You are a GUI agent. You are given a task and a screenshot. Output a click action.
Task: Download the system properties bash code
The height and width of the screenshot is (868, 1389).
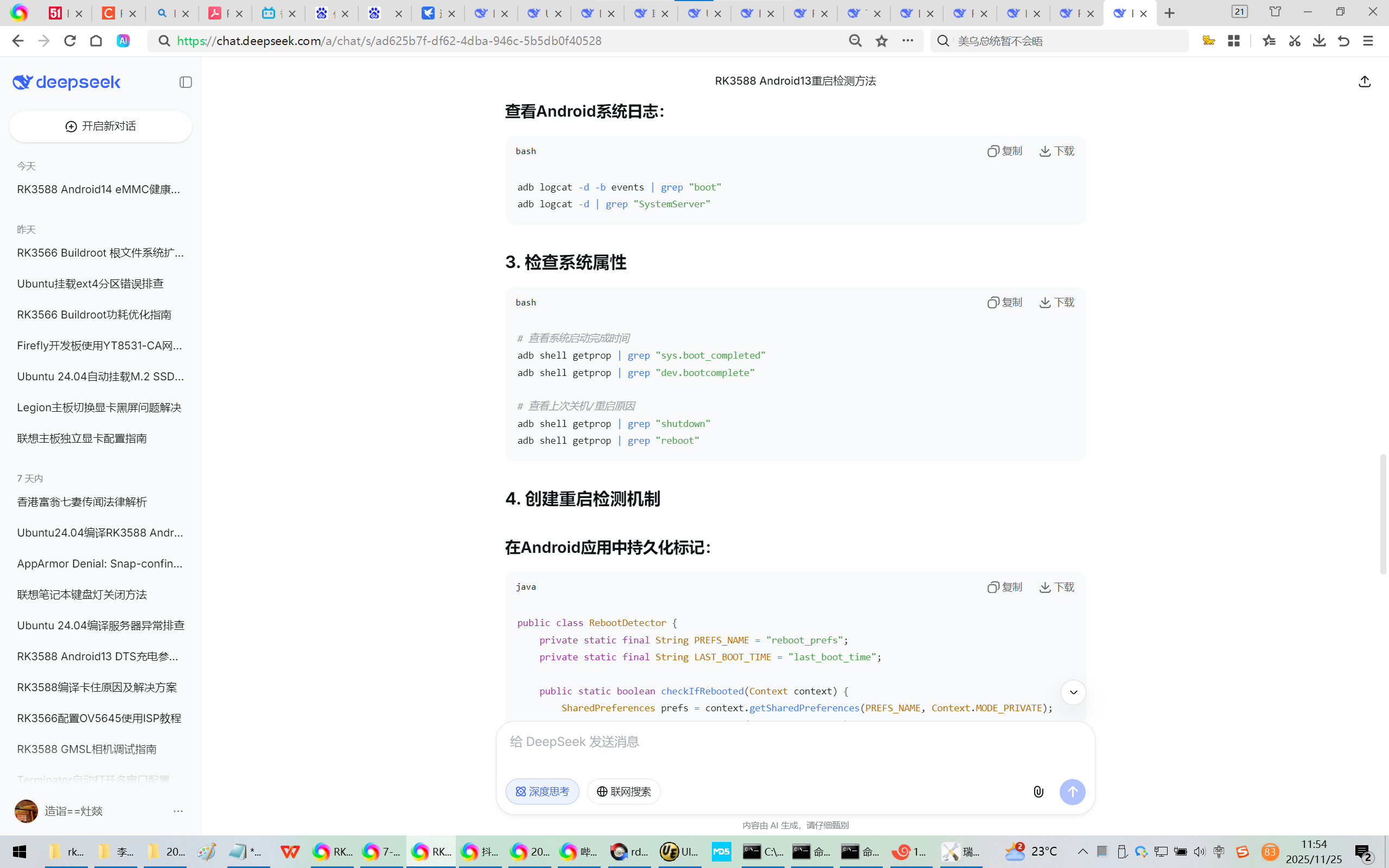click(1057, 302)
